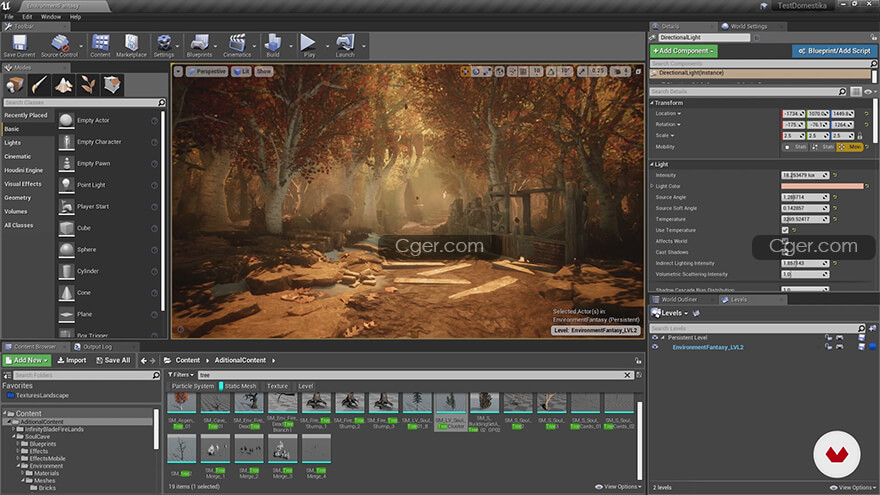
Task: Reset Location to default arrow
Action: [x=867, y=113]
